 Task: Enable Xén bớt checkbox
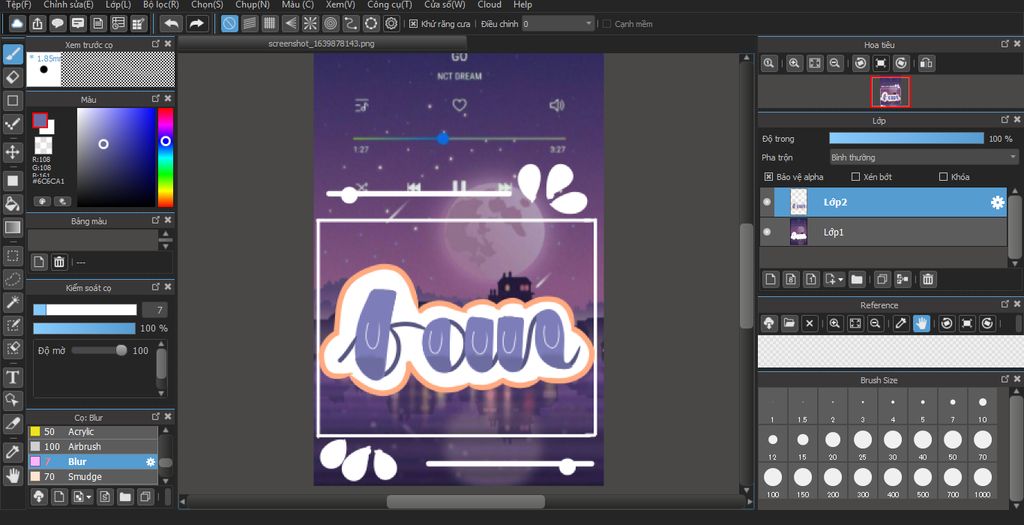(856, 177)
